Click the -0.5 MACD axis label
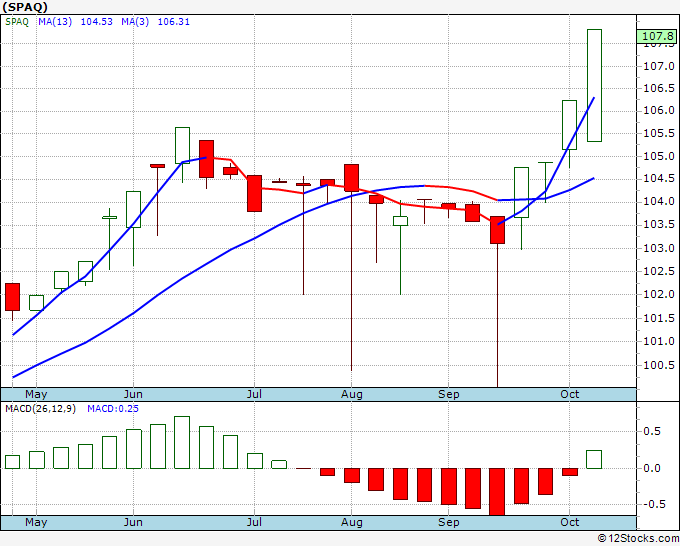Viewport: 680px width, 546px height. (x=652, y=504)
